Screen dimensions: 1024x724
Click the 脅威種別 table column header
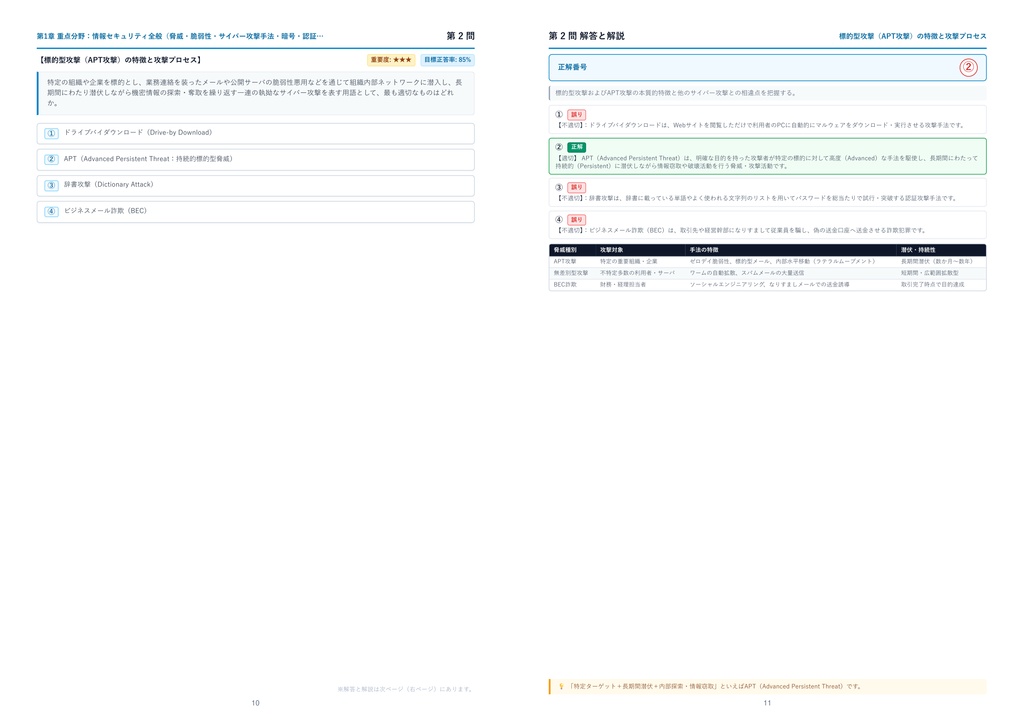click(x=565, y=250)
